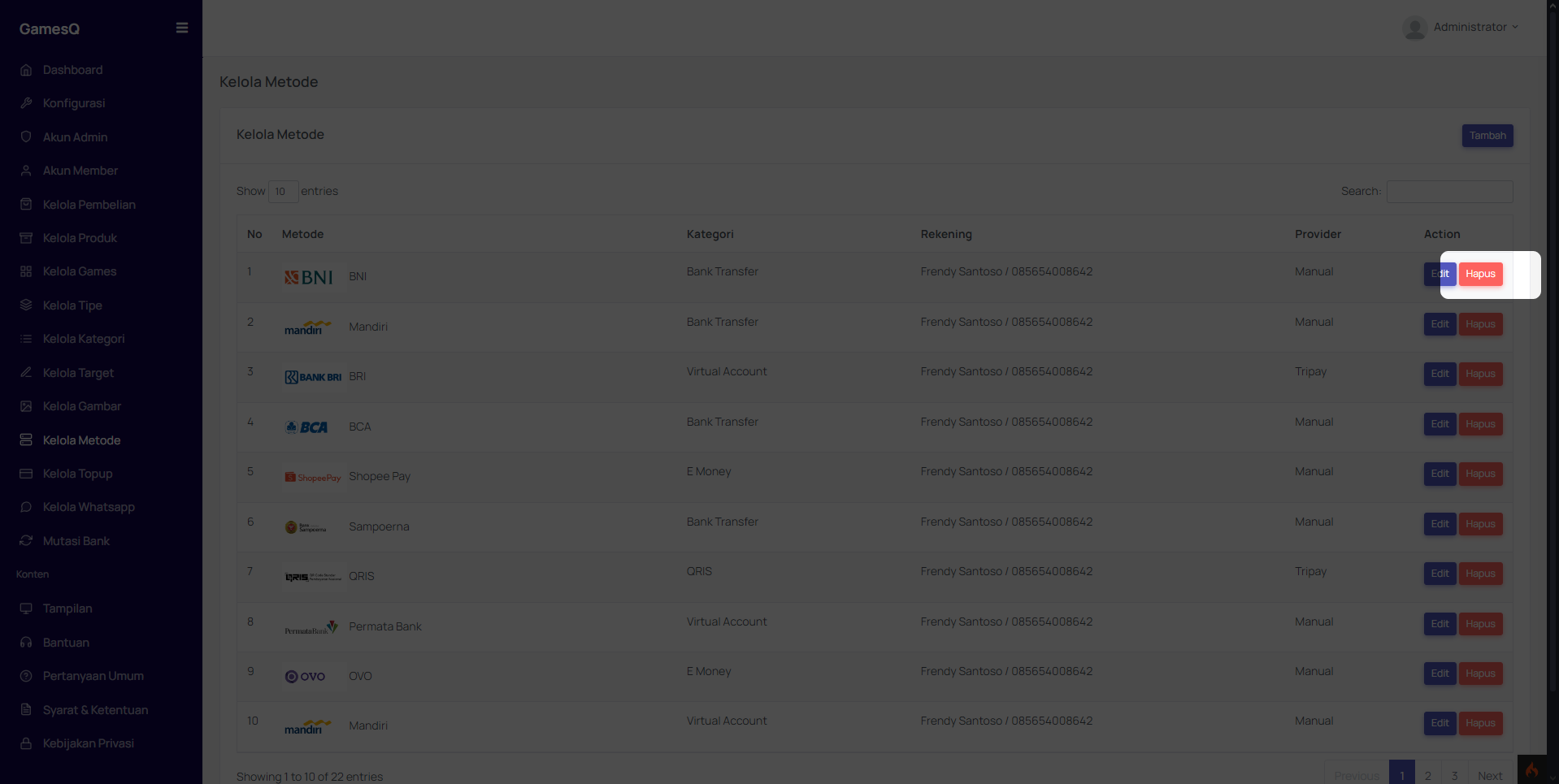
Task: Click the Tampilan monitor icon
Action: click(26, 609)
